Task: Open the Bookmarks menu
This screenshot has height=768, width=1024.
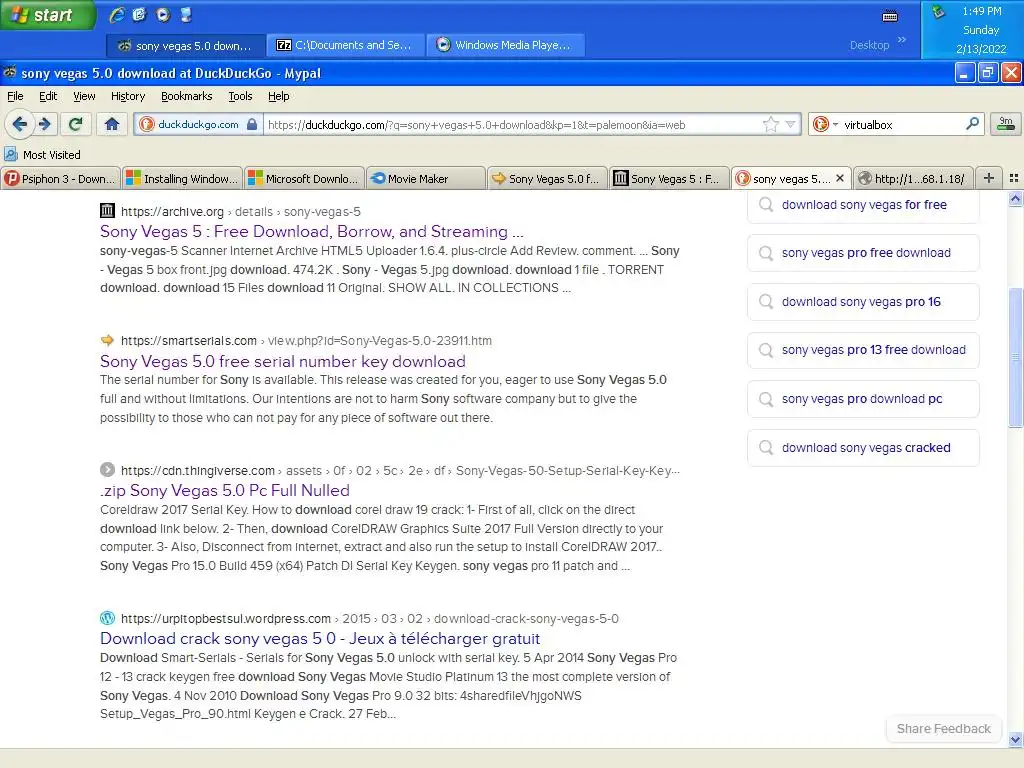Action: click(x=186, y=96)
